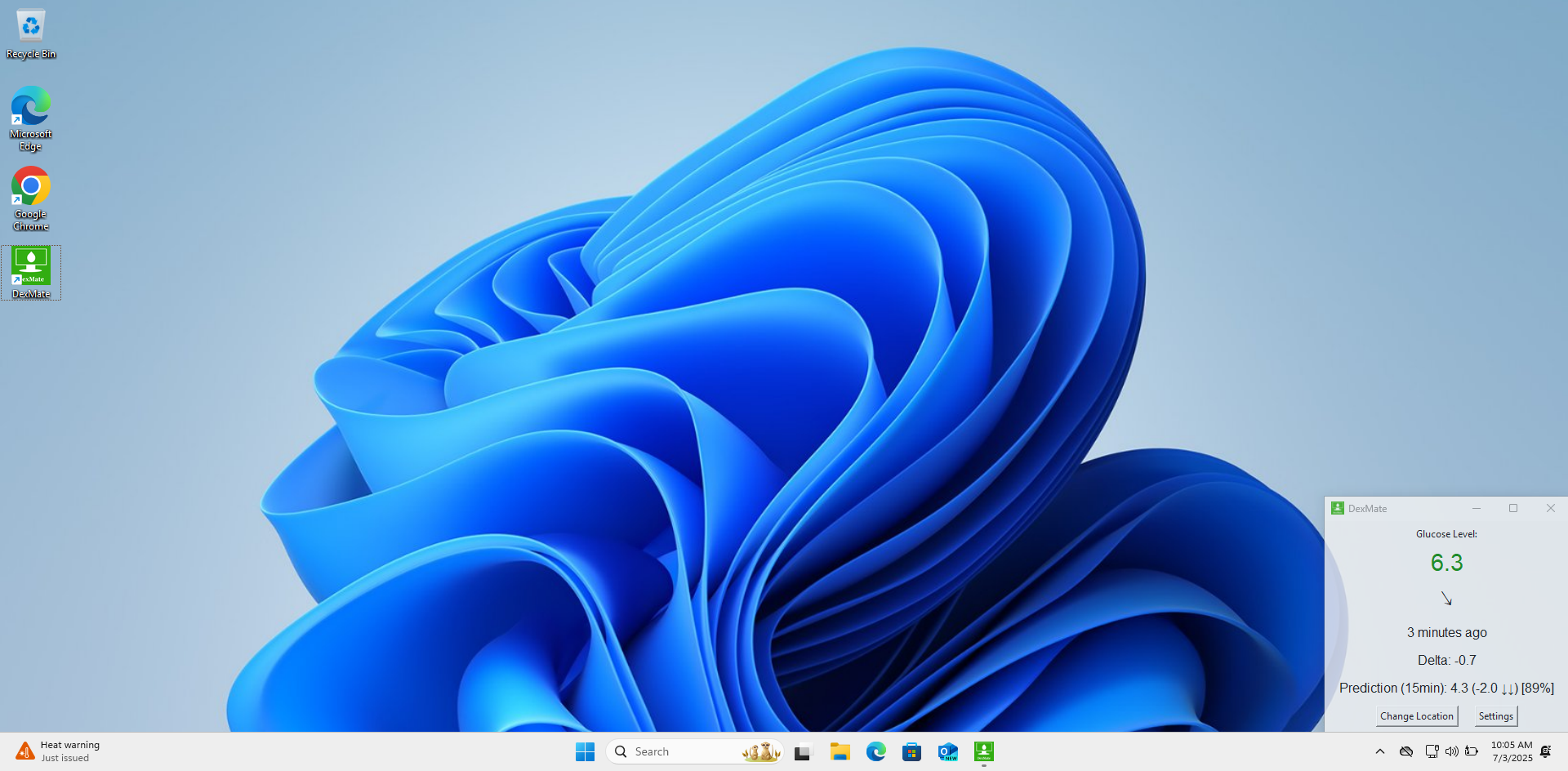
Task: Launch Microsoft Edge from taskbar
Action: pyautogui.click(x=876, y=751)
